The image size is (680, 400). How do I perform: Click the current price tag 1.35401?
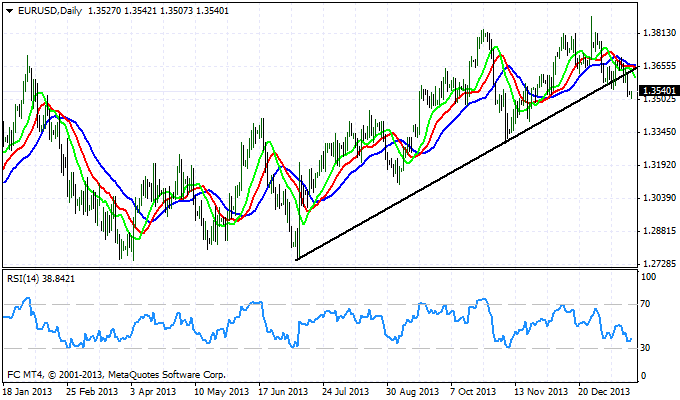660,91
